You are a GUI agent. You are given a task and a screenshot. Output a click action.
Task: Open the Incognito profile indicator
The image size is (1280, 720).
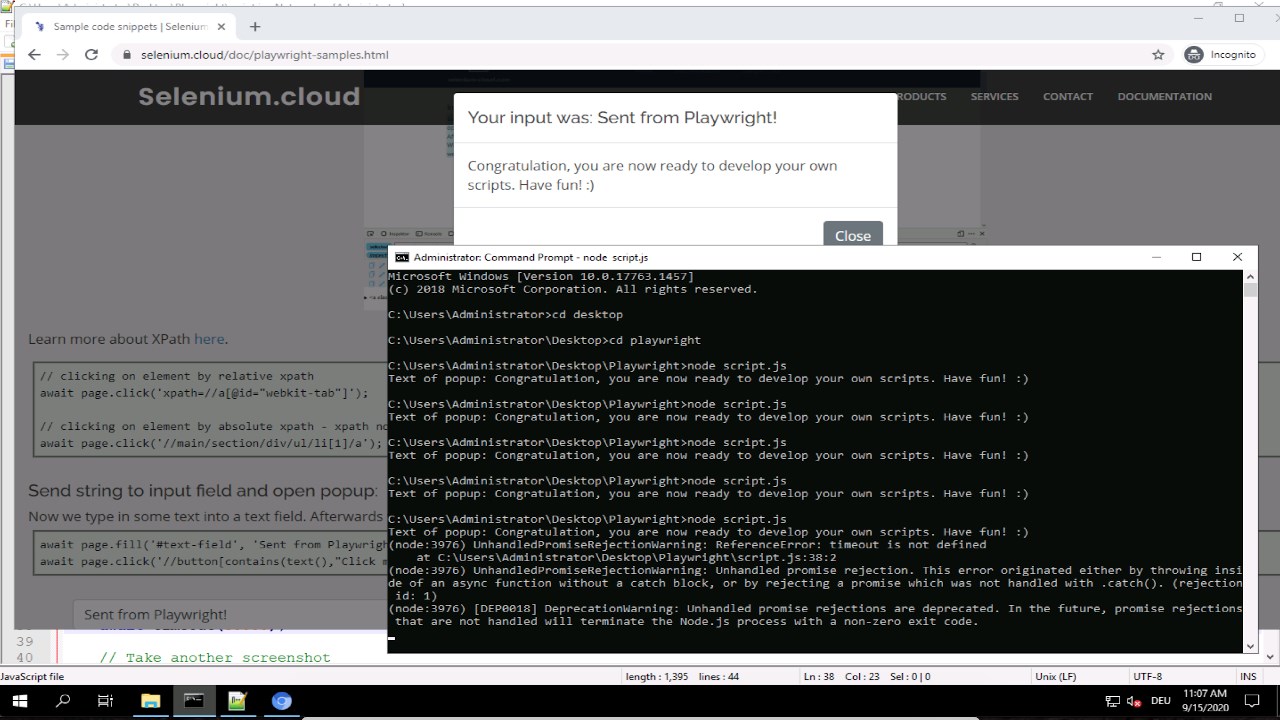[x=1220, y=55]
